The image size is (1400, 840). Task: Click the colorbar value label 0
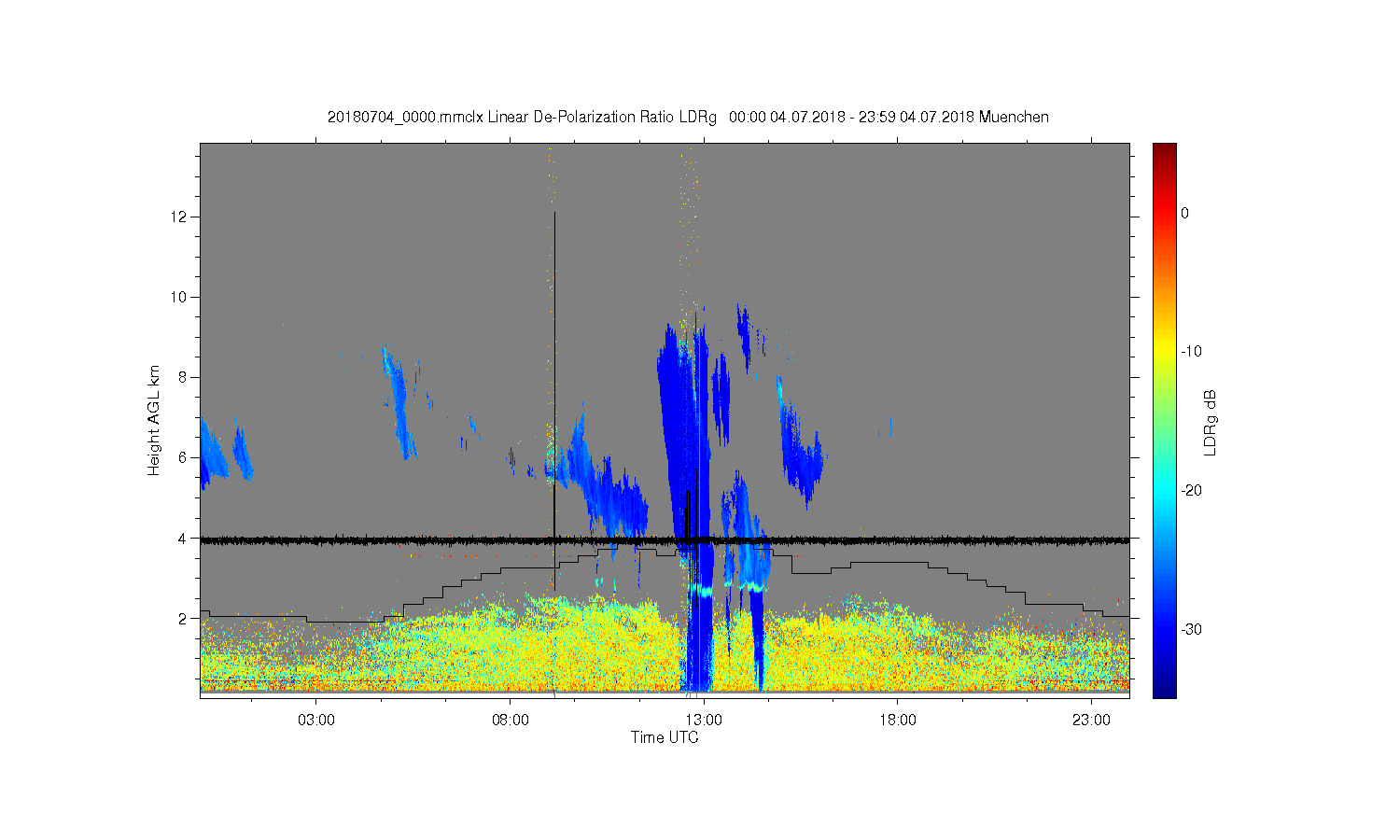pos(1185,213)
